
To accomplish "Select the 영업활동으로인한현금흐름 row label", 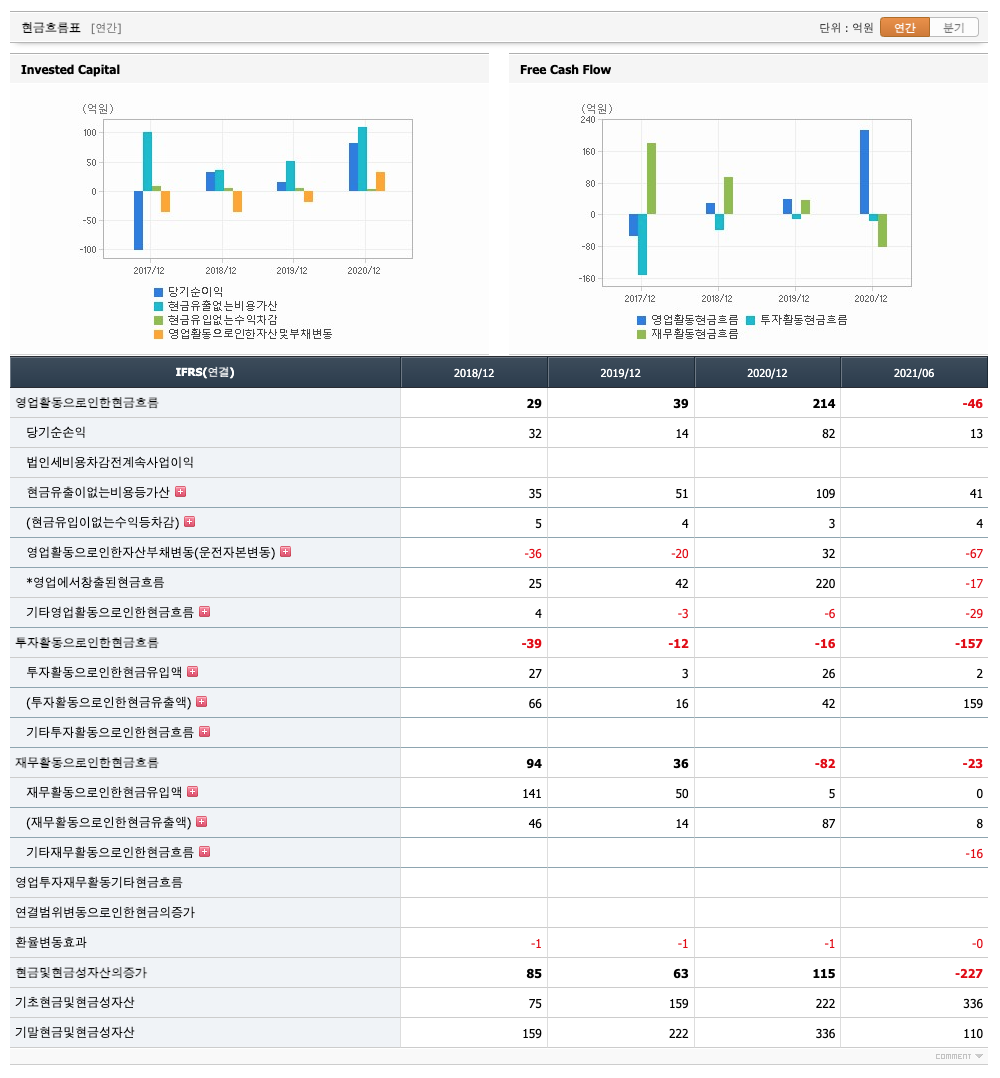I will (x=87, y=402).
